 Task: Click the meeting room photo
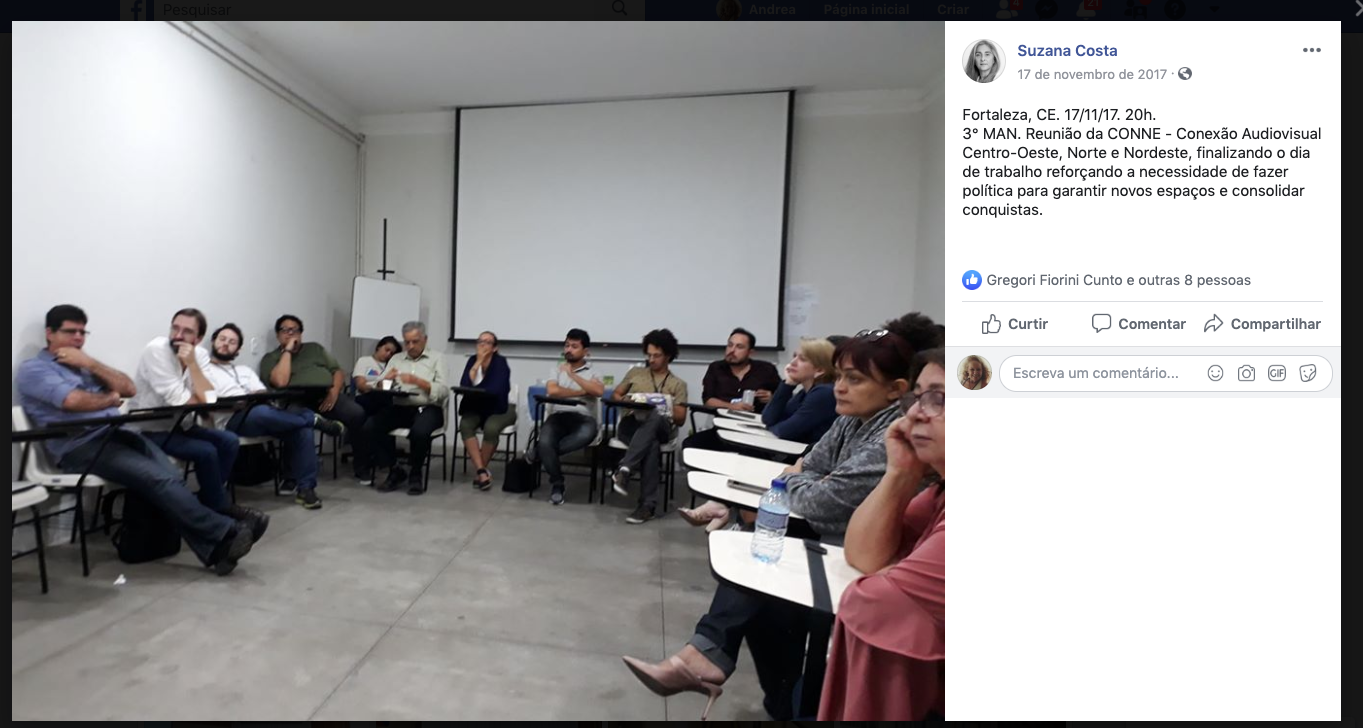[x=478, y=370]
